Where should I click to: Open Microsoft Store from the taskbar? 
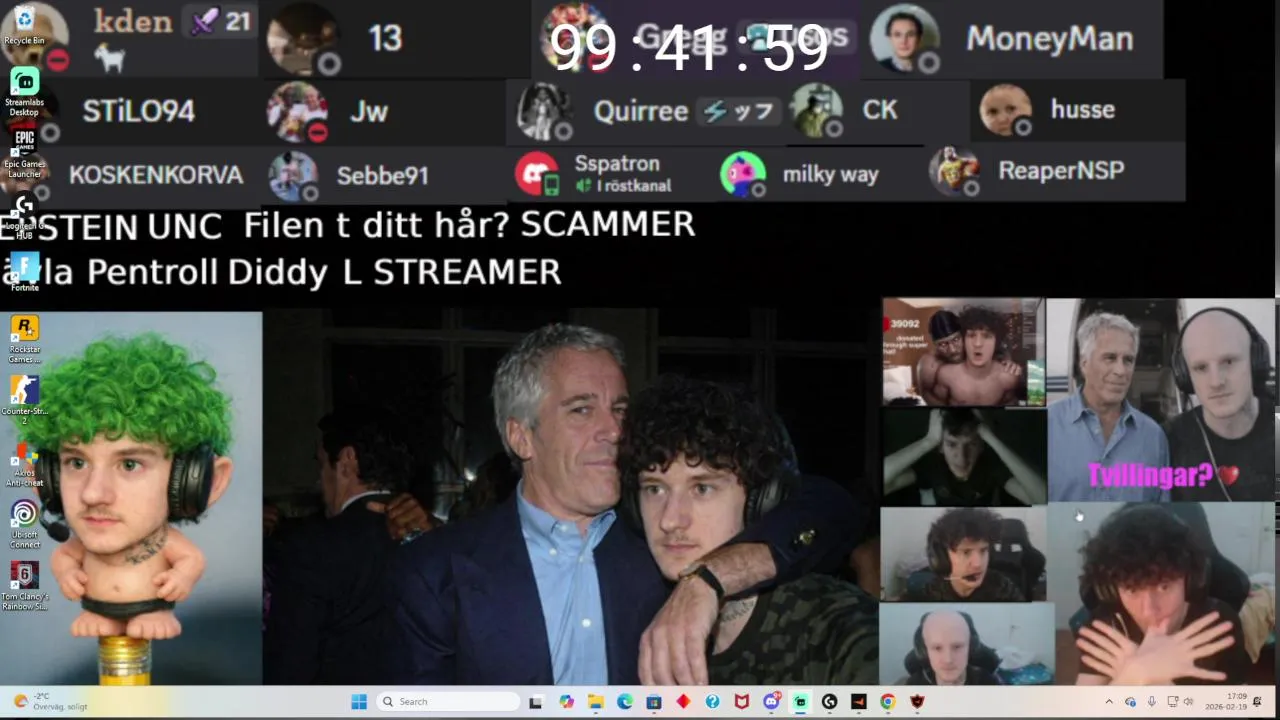(654, 702)
